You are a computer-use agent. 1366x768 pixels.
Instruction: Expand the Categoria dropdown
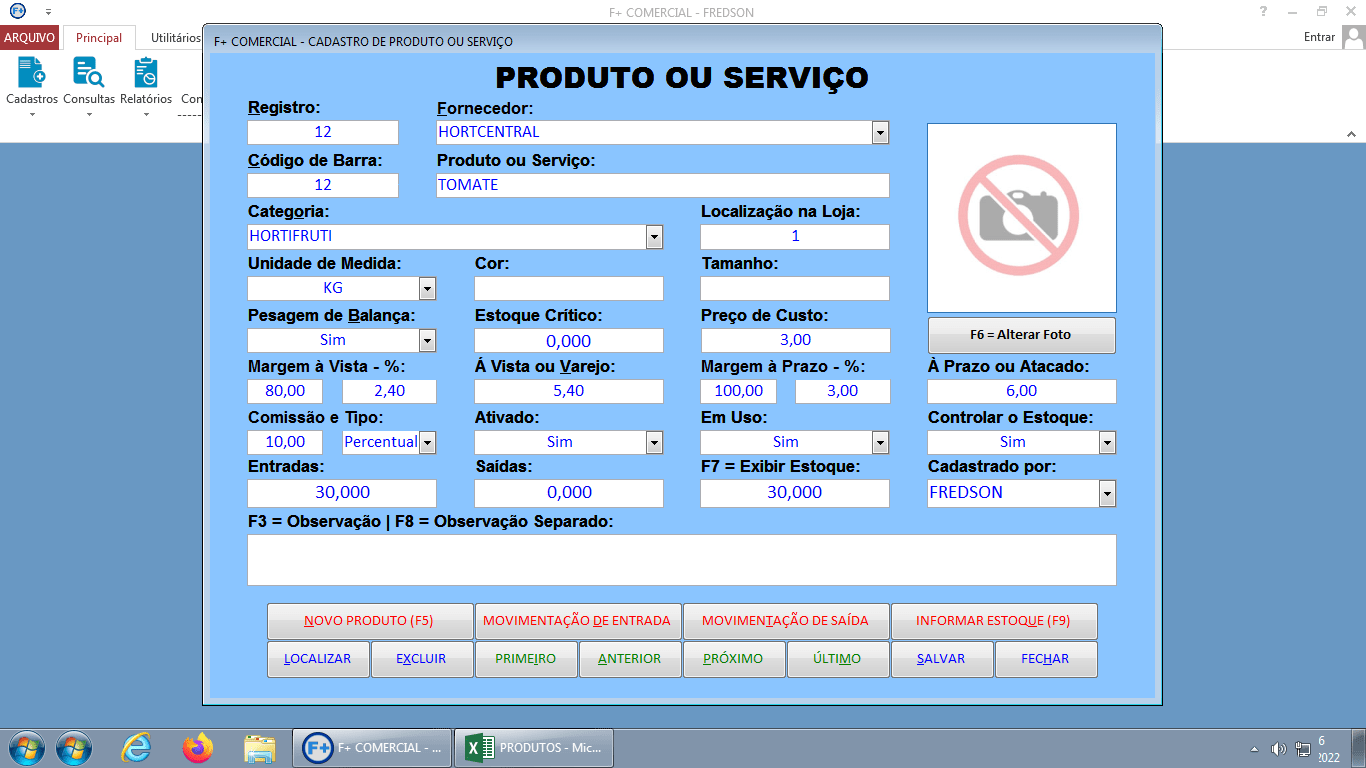point(654,236)
